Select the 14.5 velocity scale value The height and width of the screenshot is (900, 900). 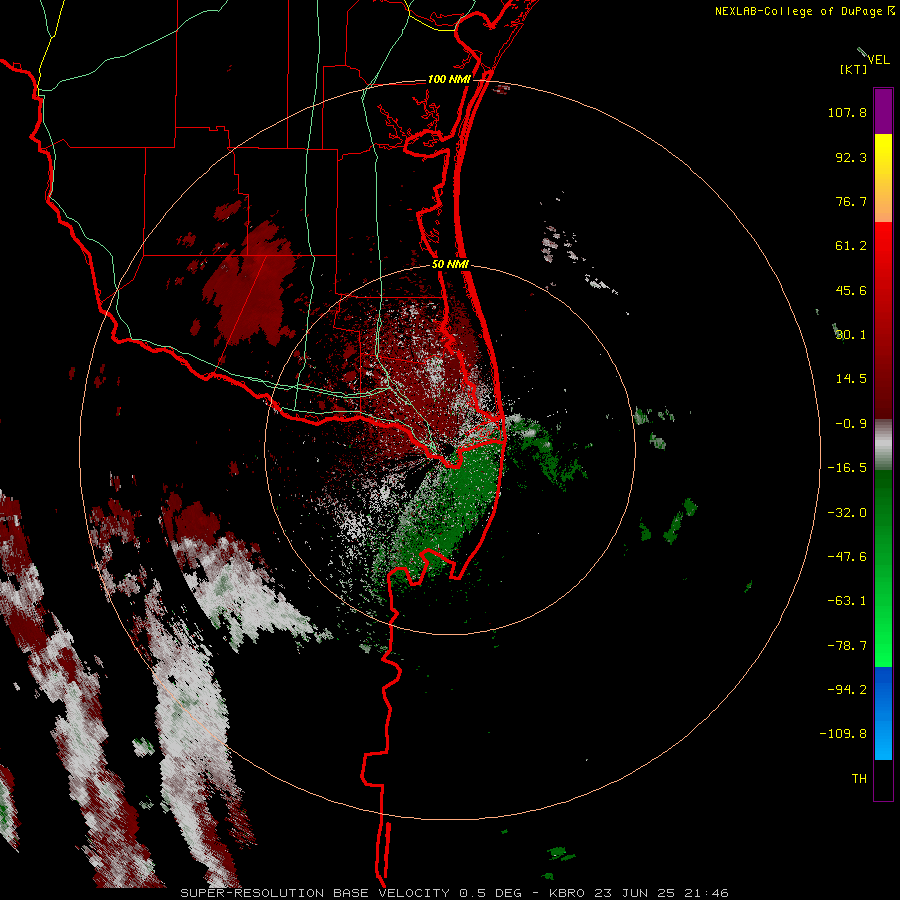coord(851,379)
